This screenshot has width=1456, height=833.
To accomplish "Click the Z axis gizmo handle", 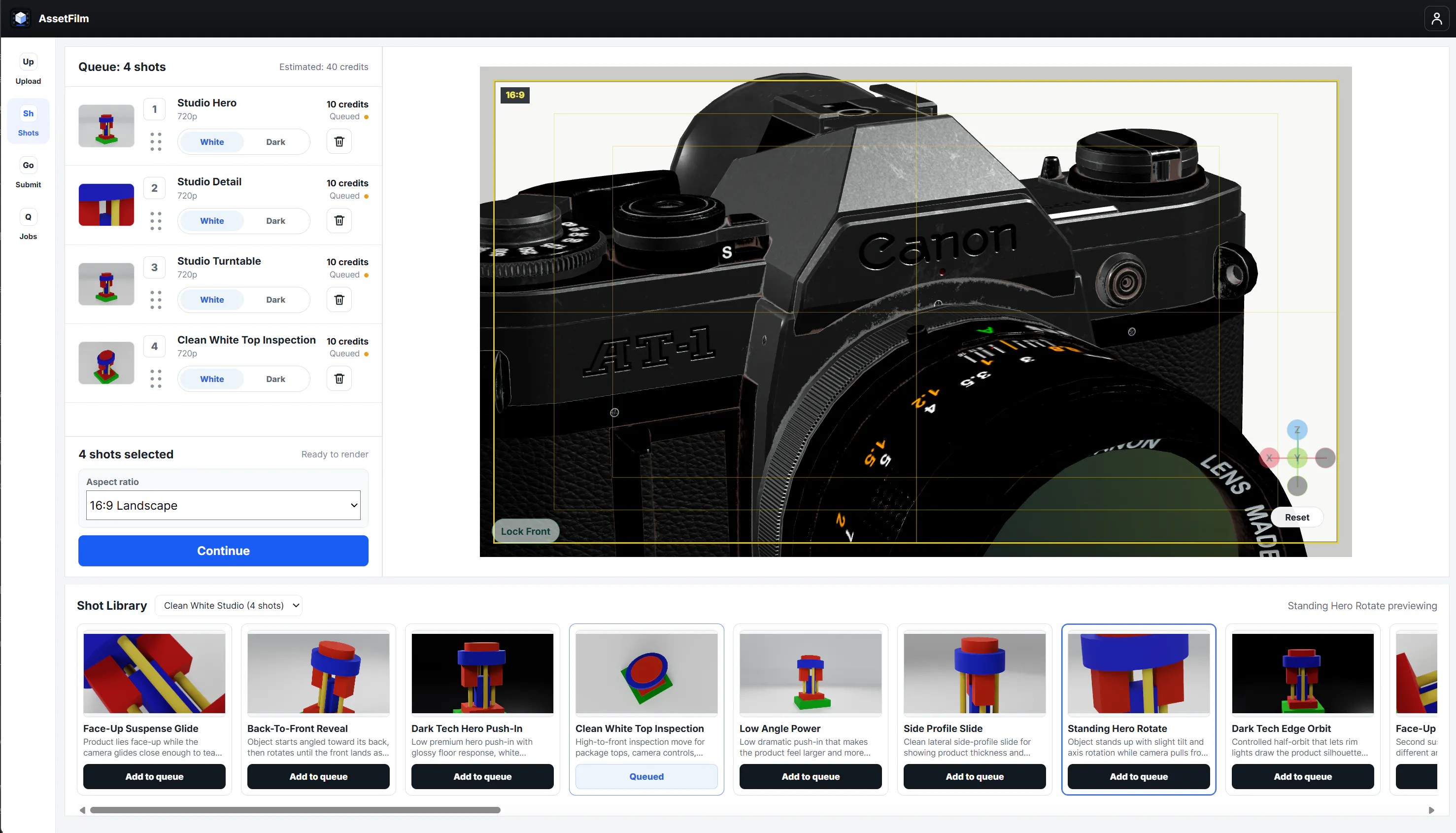I will coord(1296,430).
